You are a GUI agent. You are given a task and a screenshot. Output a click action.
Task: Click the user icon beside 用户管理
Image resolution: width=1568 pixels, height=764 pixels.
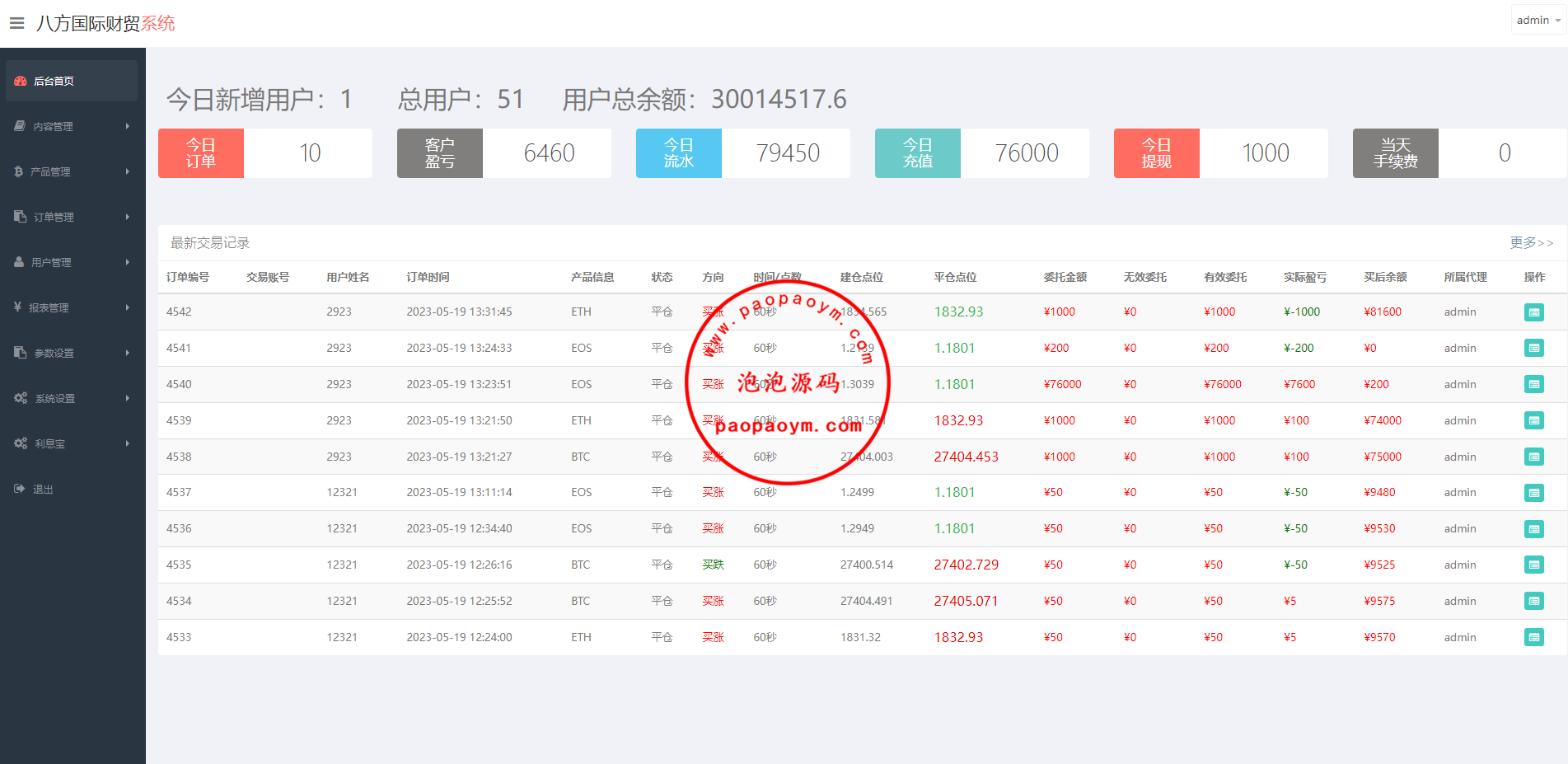(19, 262)
